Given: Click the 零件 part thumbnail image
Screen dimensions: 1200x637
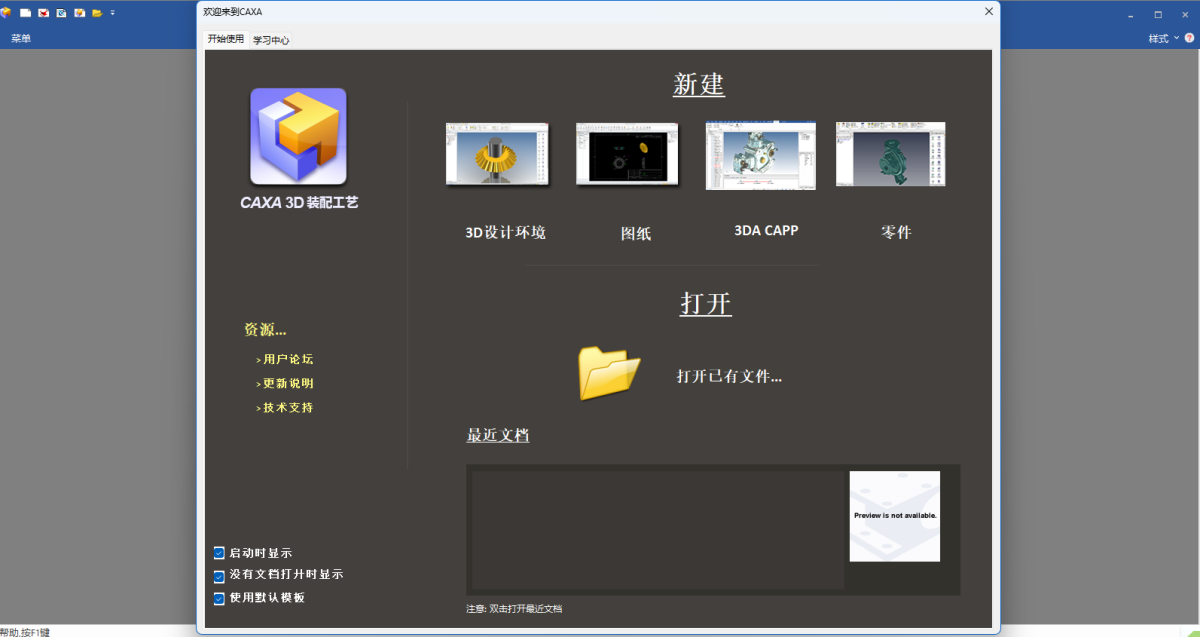Looking at the screenshot, I should [x=890, y=154].
